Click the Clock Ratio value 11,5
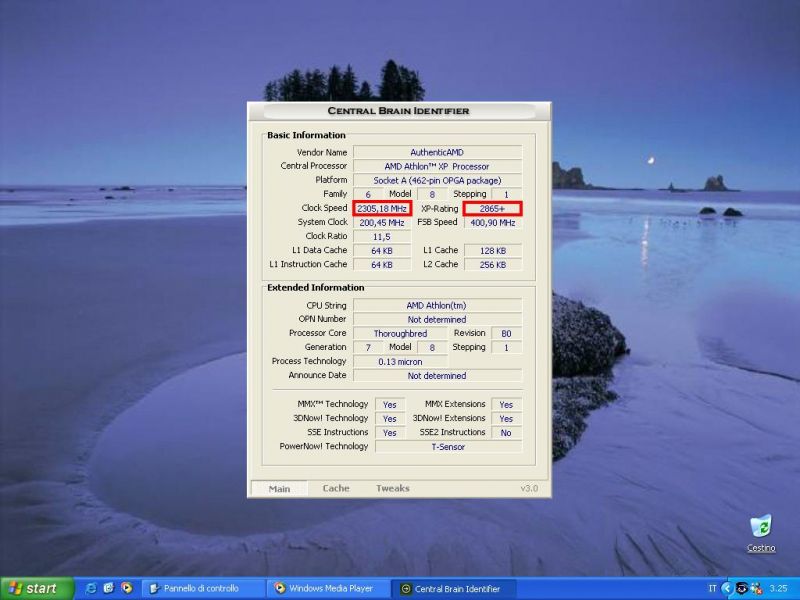 click(x=382, y=237)
